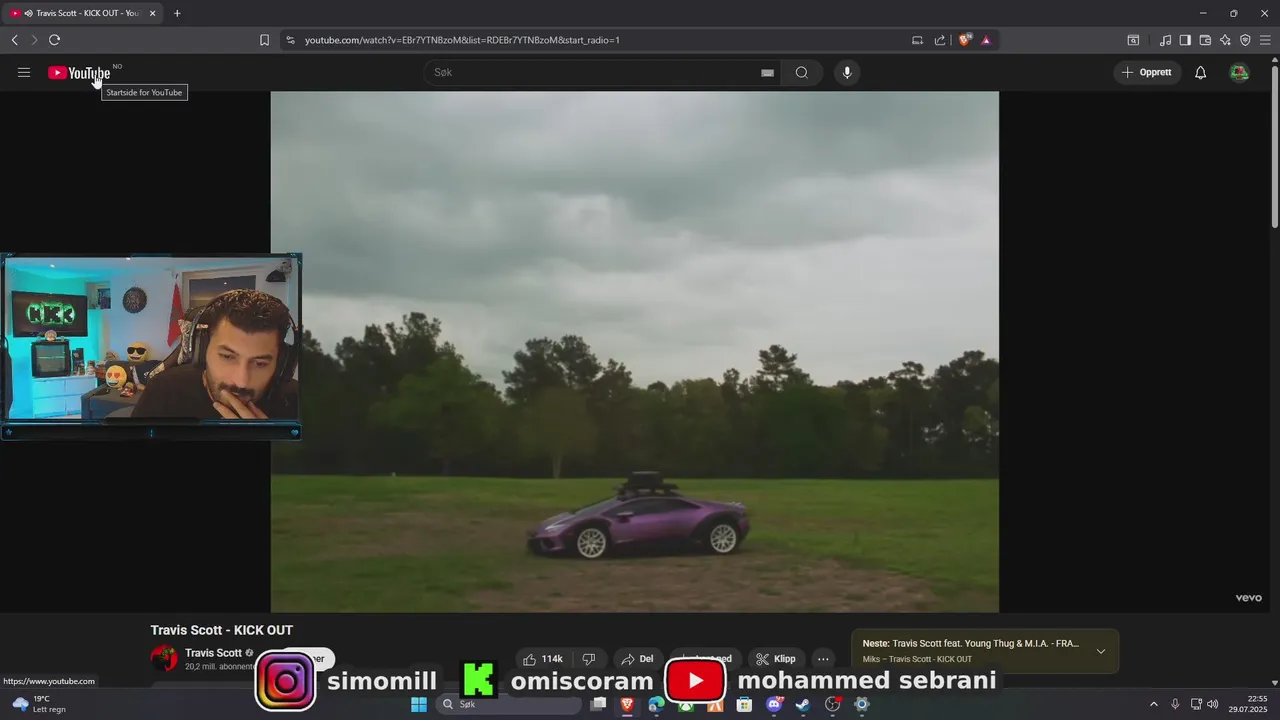Share this page icon in address bar
The width and height of the screenshot is (1280, 720).
click(x=940, y=40)
